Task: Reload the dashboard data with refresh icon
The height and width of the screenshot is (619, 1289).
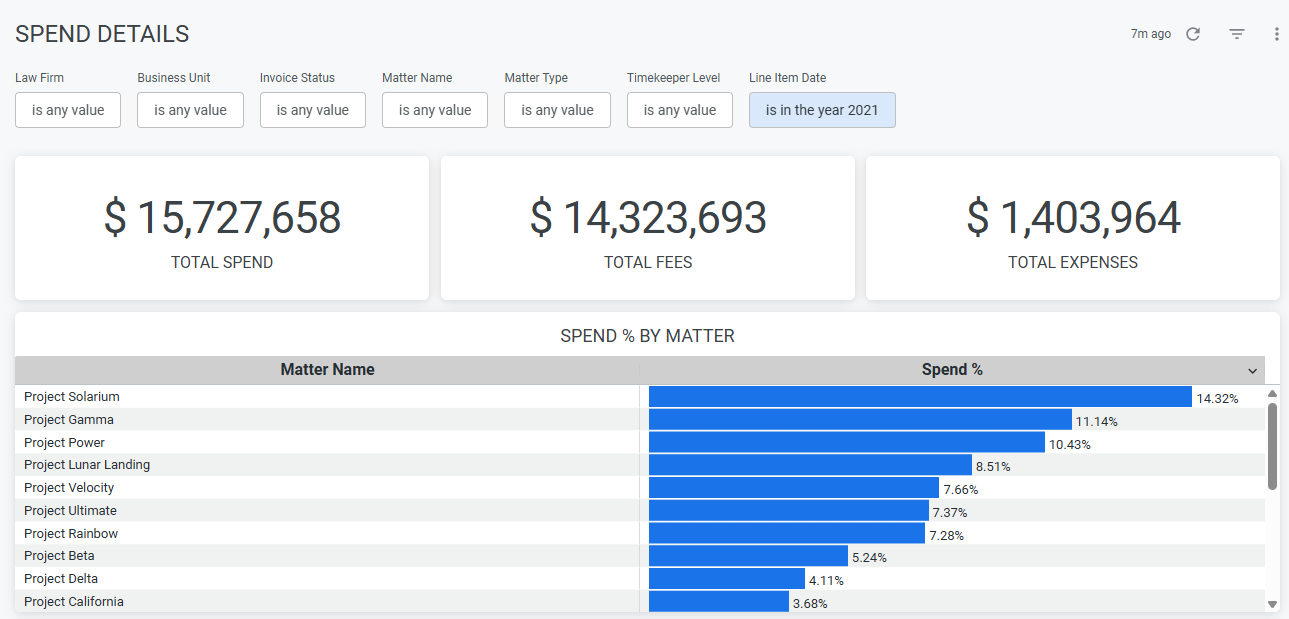Action: [x=1193, y=34]
